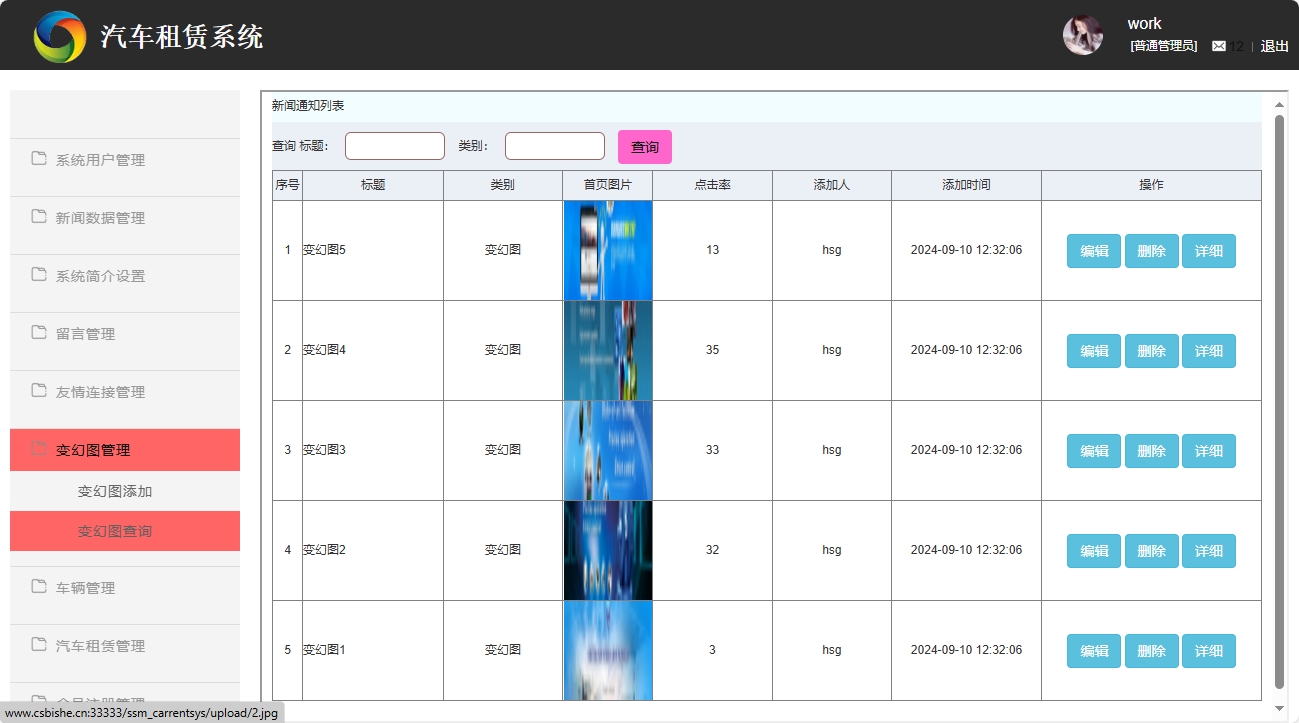Select the 变幻图添加 submenu item
Screen dimensions: 1299x723
click(113, 490)
